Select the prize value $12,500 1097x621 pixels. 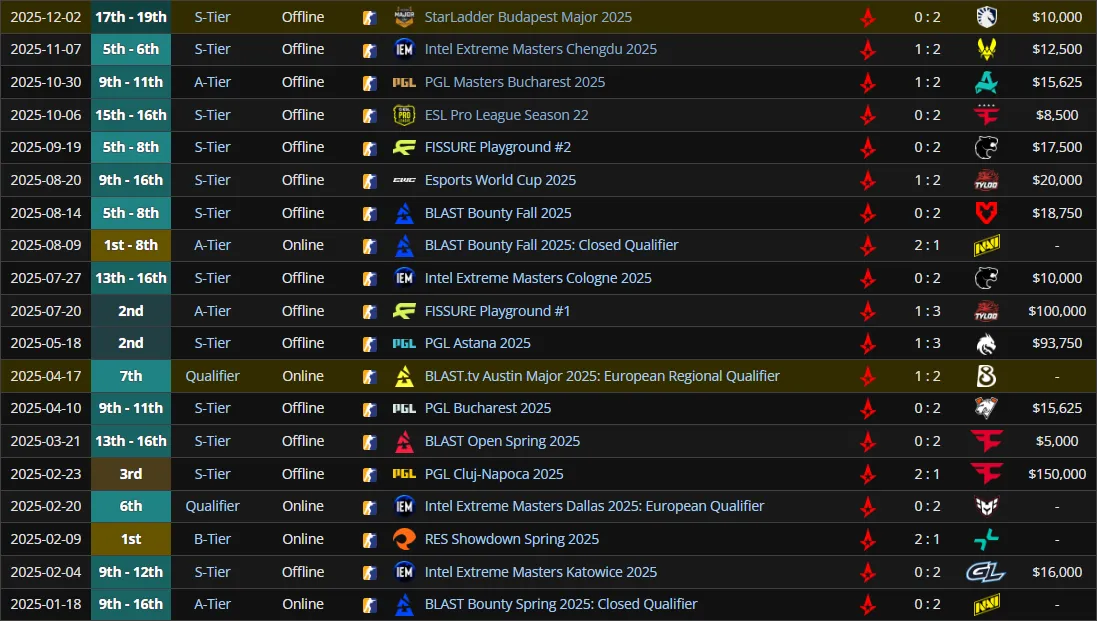coord(1057,49)
